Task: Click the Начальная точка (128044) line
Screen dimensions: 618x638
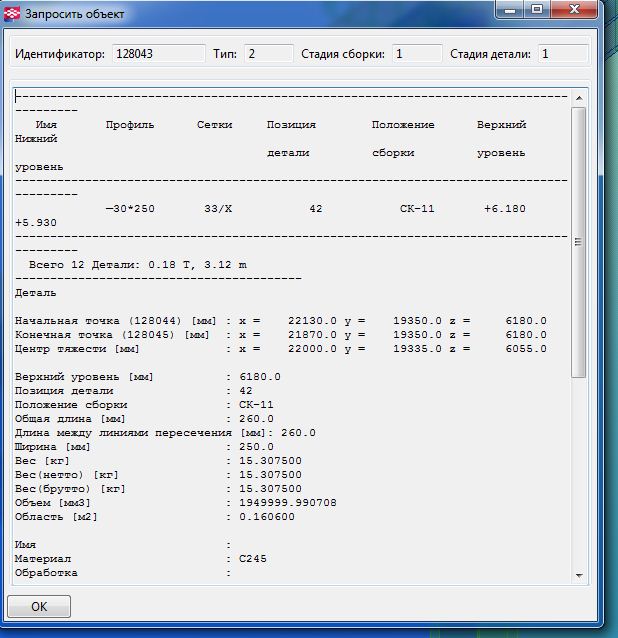Action: (x=280, y=321)
